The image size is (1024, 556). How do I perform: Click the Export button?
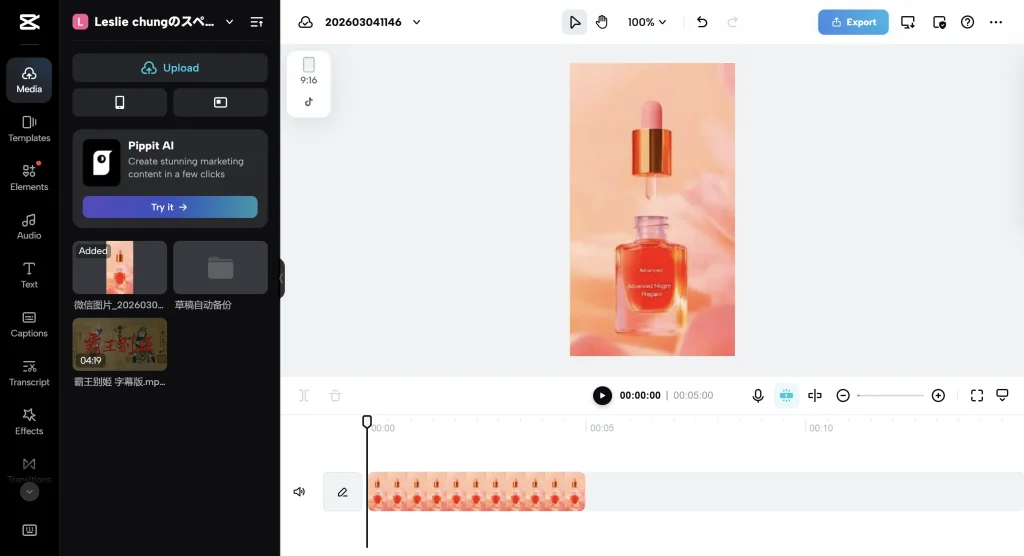[x=852, y=22]
